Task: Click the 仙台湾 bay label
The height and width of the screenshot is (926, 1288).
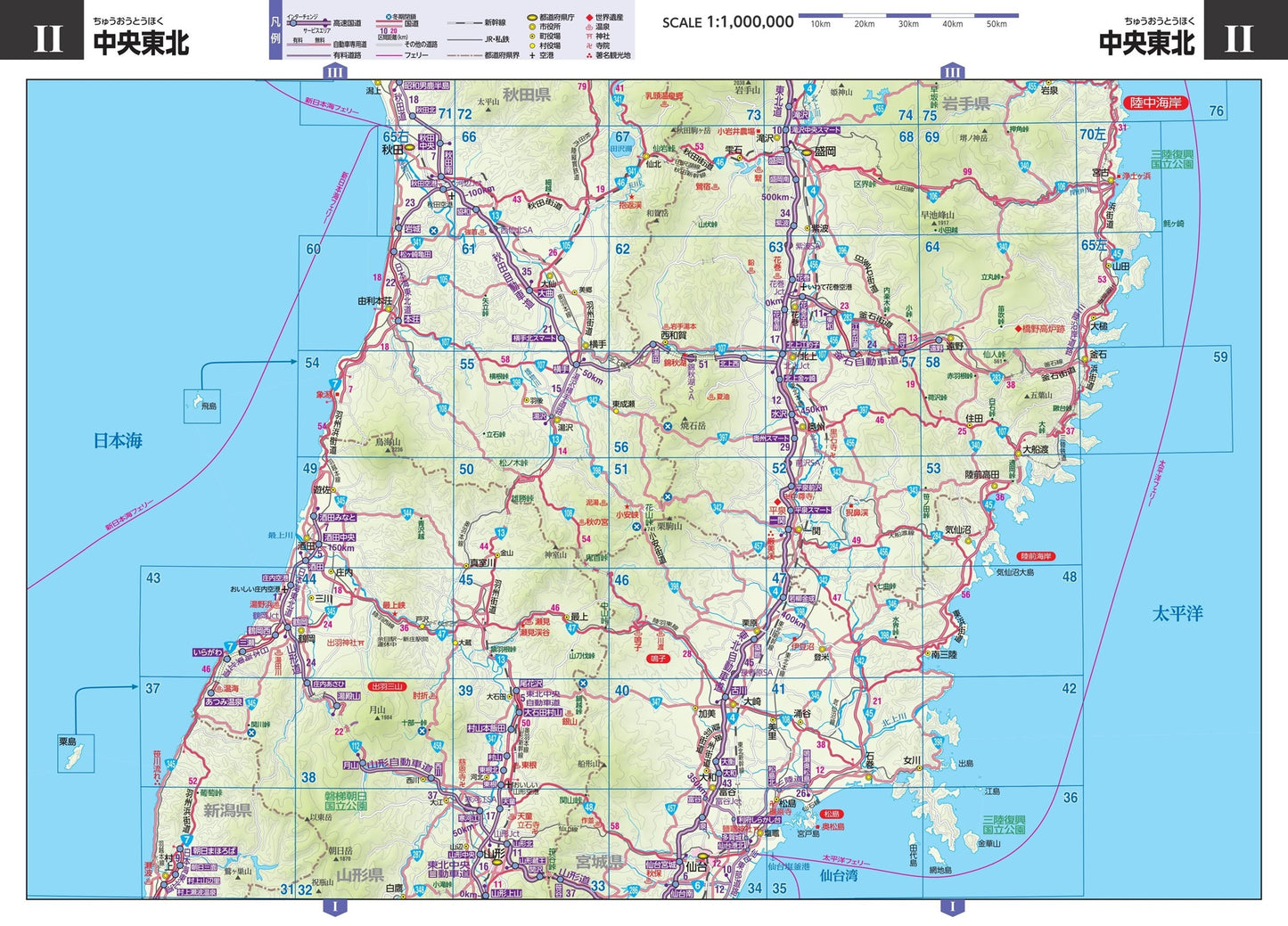Action: coord(839,875)
